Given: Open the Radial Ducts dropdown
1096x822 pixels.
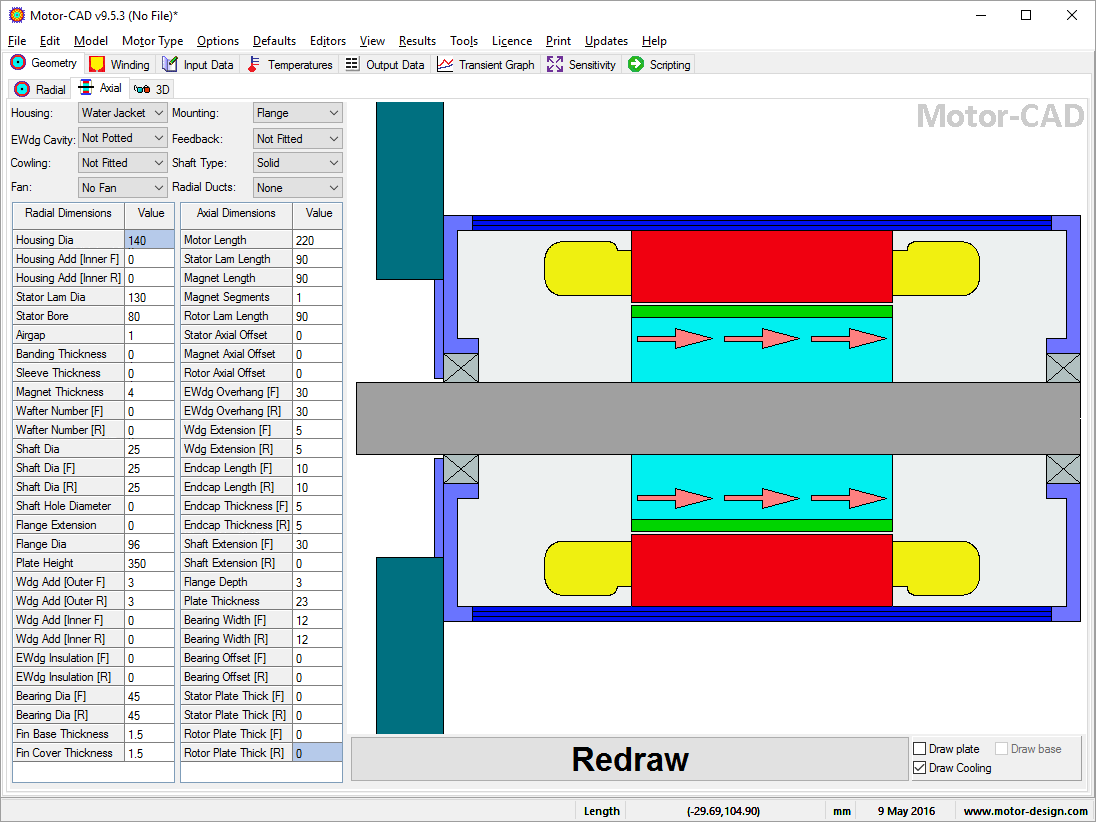Looking at the screenshot, I should pos(298,187).
